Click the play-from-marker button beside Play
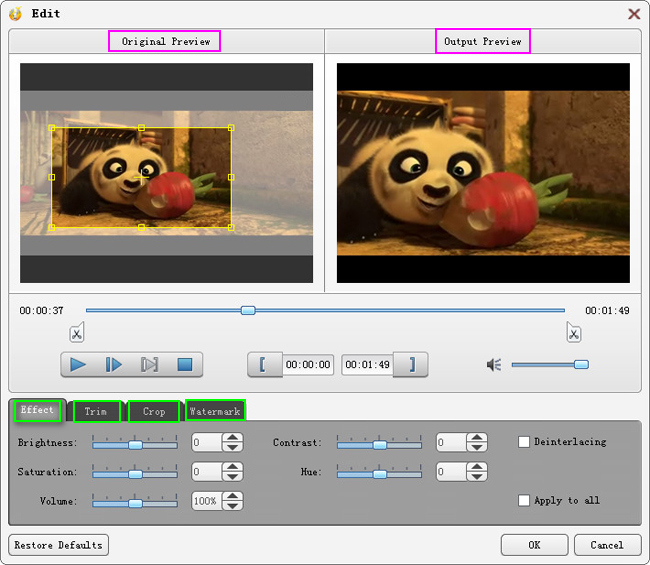650x565 pixels. click(x=114, y=365)
